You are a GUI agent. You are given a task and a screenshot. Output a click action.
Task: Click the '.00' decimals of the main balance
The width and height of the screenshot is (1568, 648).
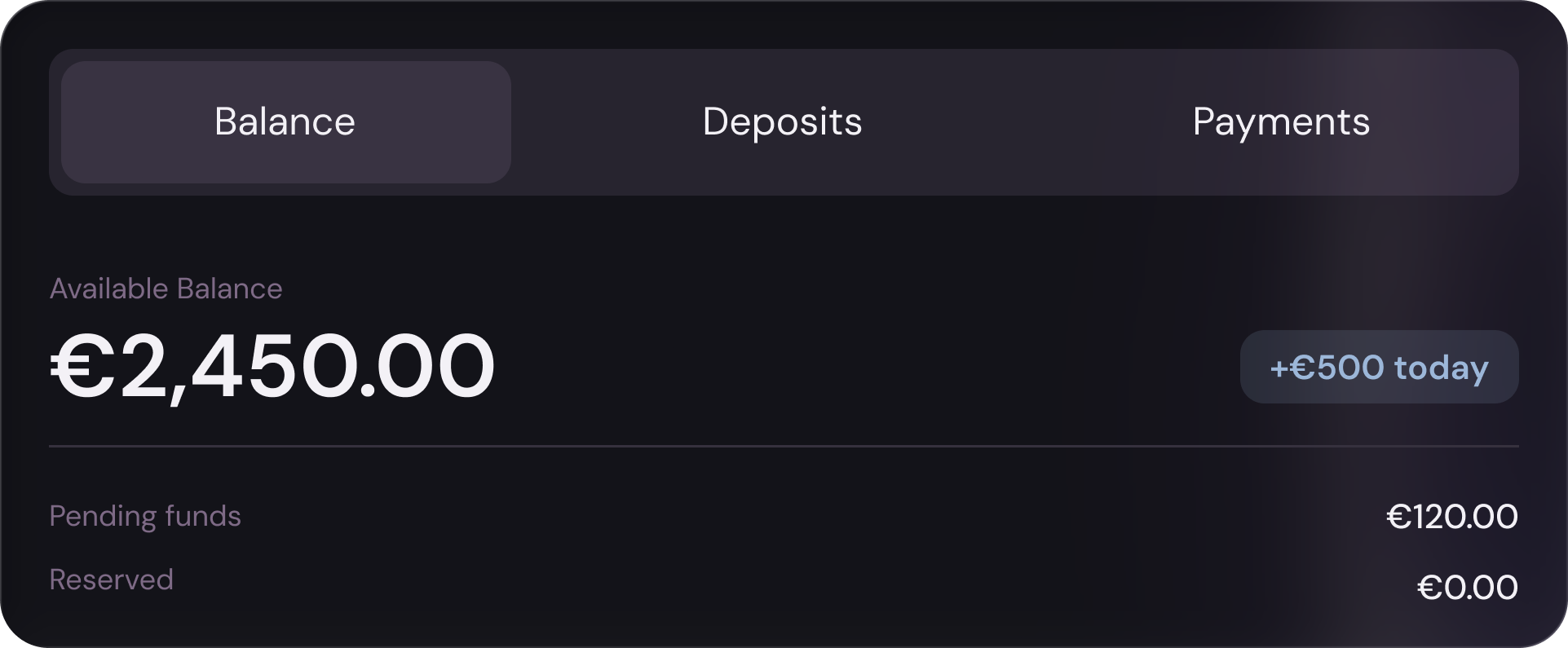click(427, 366)
